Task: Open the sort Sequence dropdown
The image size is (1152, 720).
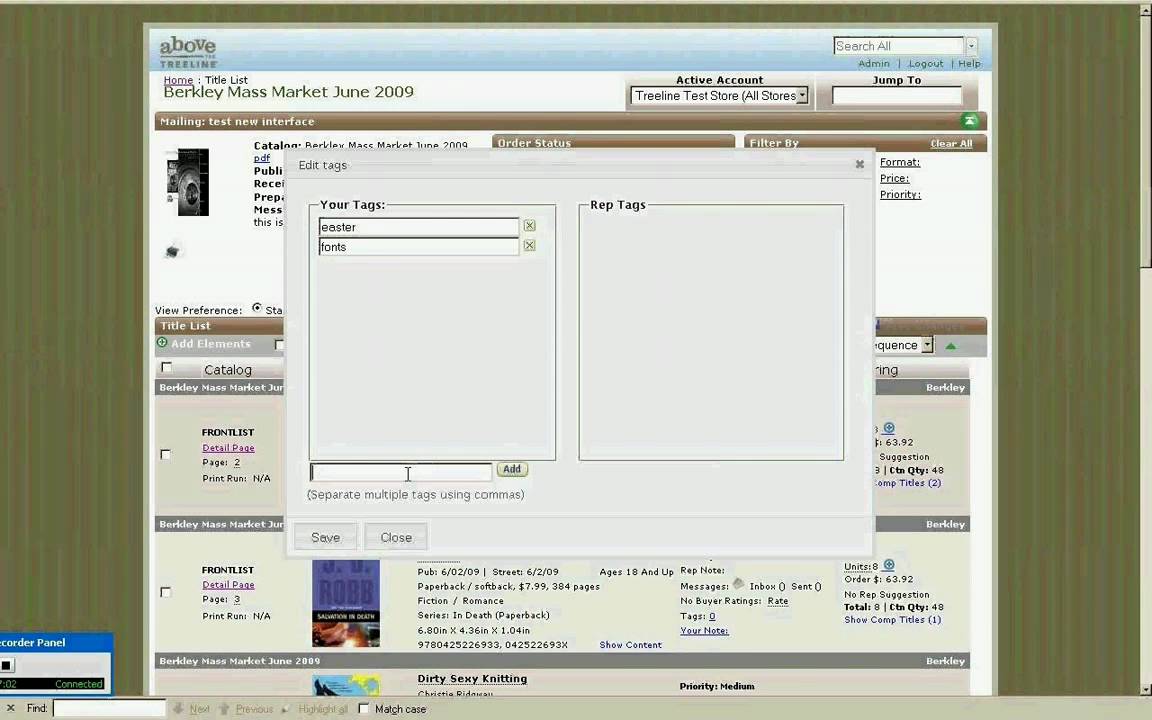Action: click(x=927, y=345)
